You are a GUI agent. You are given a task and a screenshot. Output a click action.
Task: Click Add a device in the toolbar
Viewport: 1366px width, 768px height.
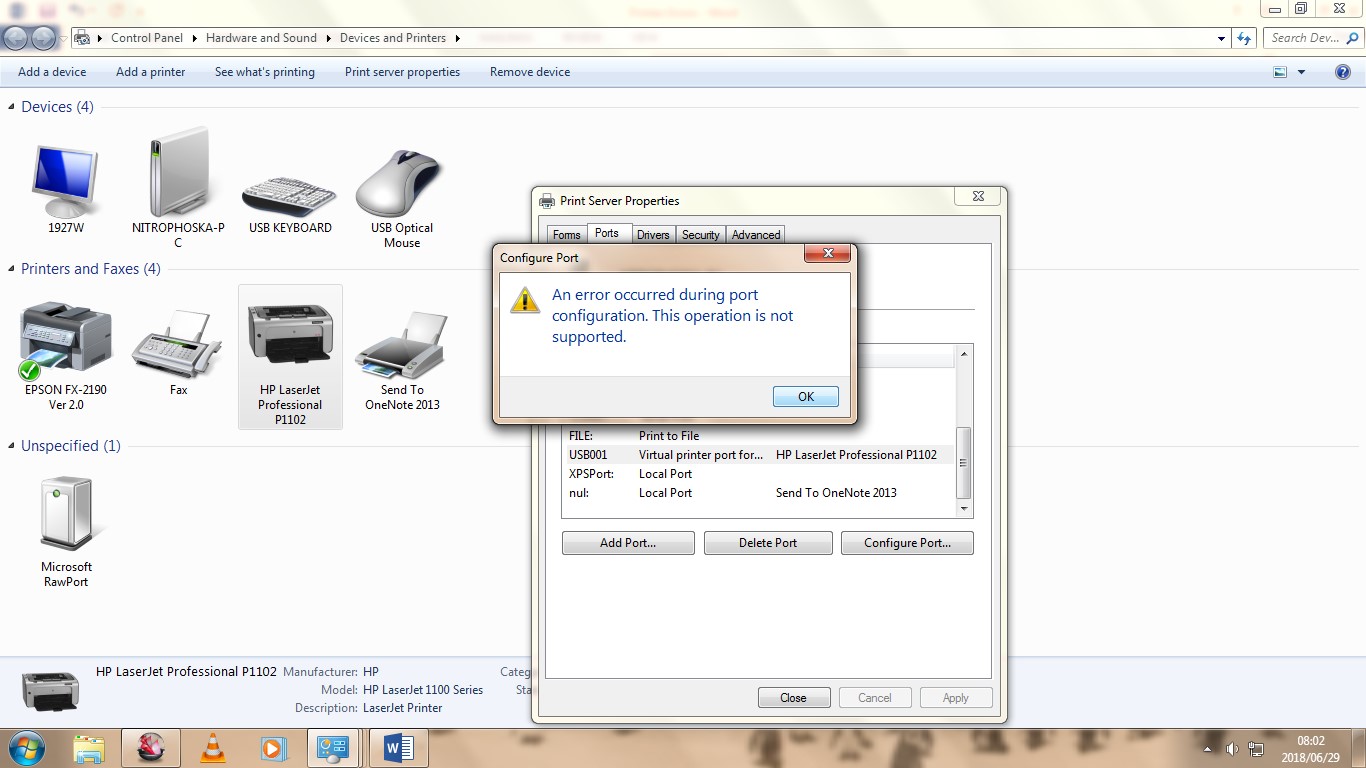(x=52, y=72)
